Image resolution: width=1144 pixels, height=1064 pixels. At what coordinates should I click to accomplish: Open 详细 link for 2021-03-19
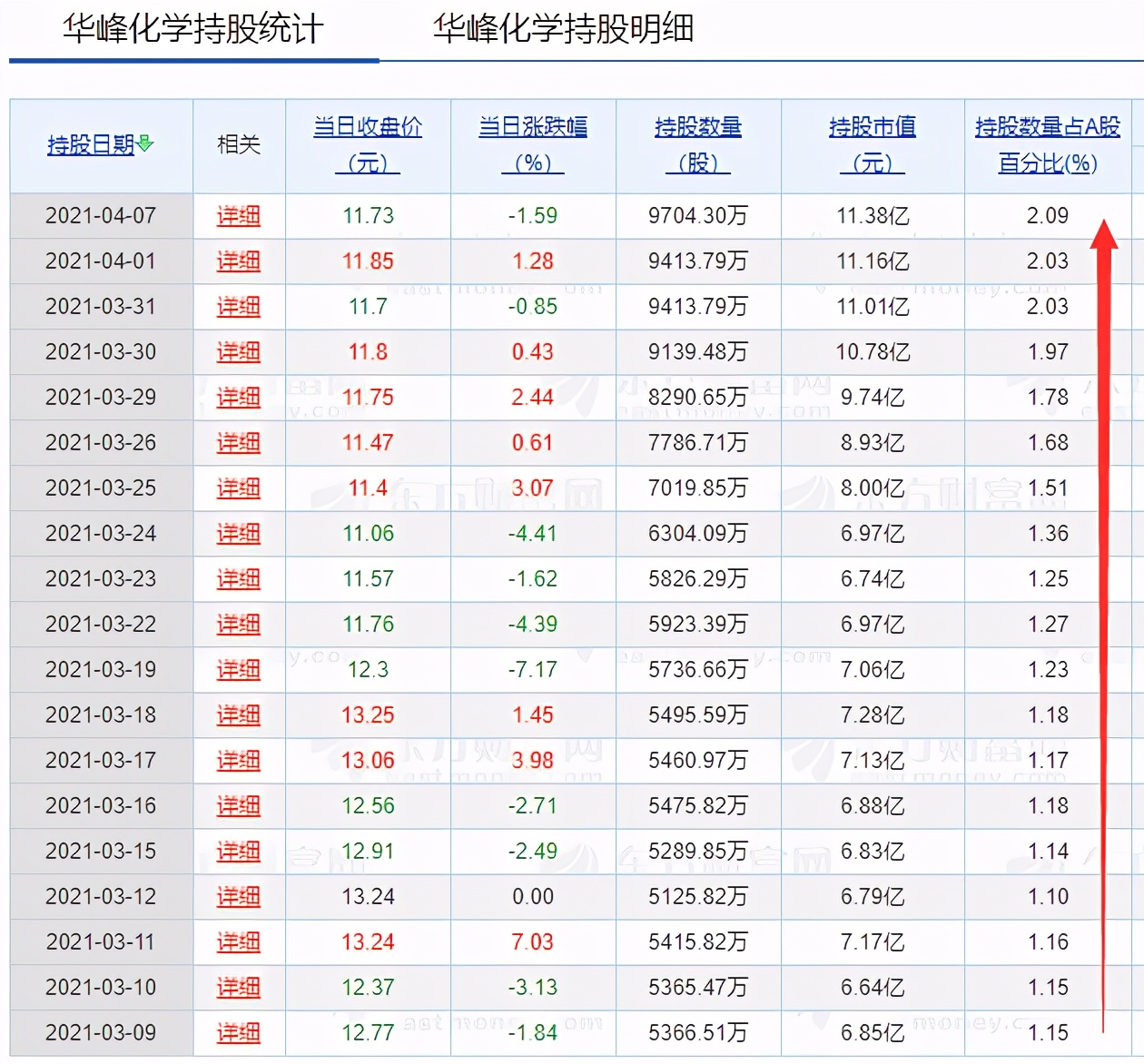coord(239,670)
